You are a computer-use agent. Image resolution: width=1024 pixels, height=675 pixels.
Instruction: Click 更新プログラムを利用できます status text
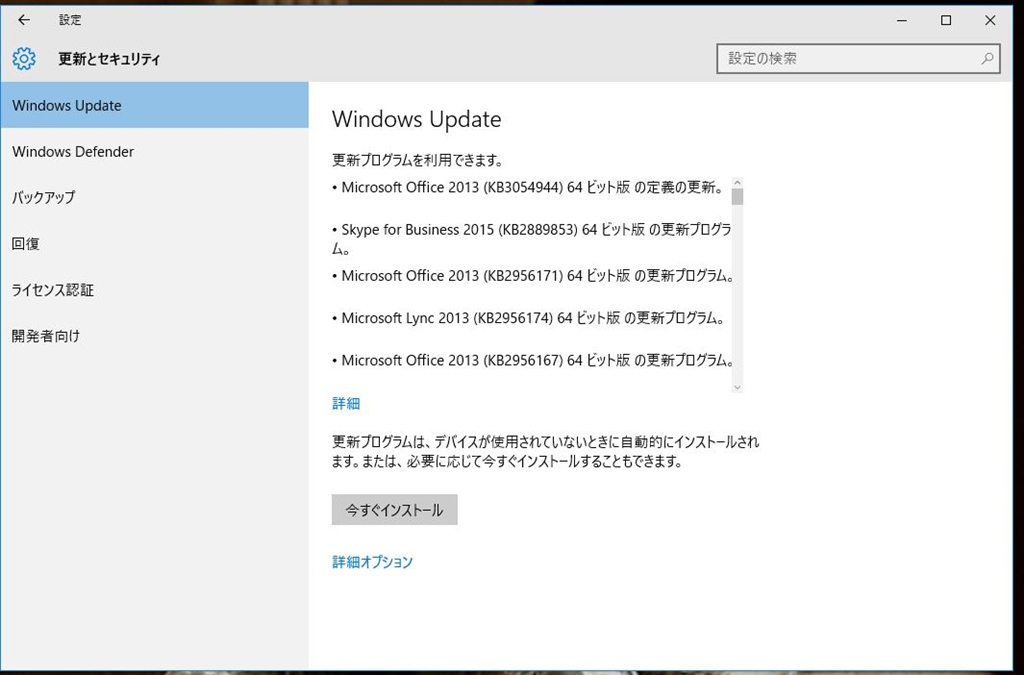(418, 160)
